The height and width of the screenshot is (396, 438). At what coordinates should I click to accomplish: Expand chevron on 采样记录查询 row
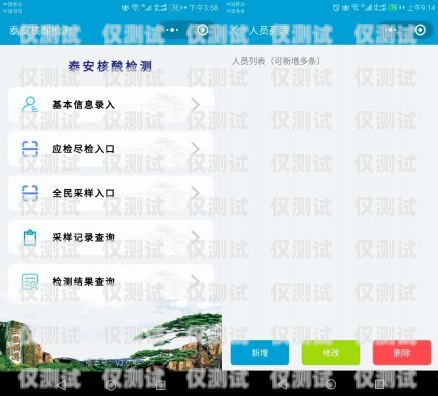tap(196, 237)
